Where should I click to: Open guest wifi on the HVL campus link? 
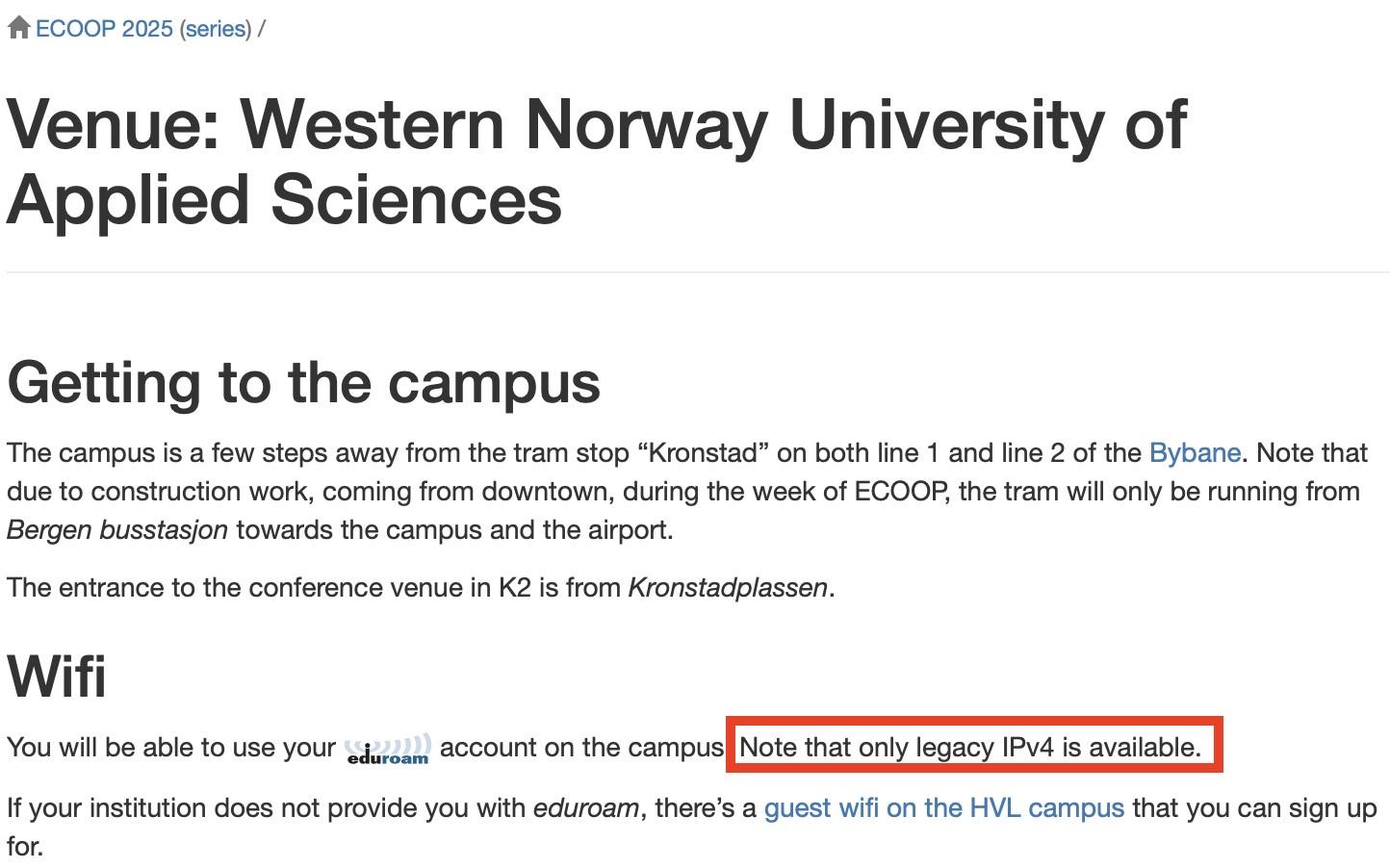(x=943, y=807)
